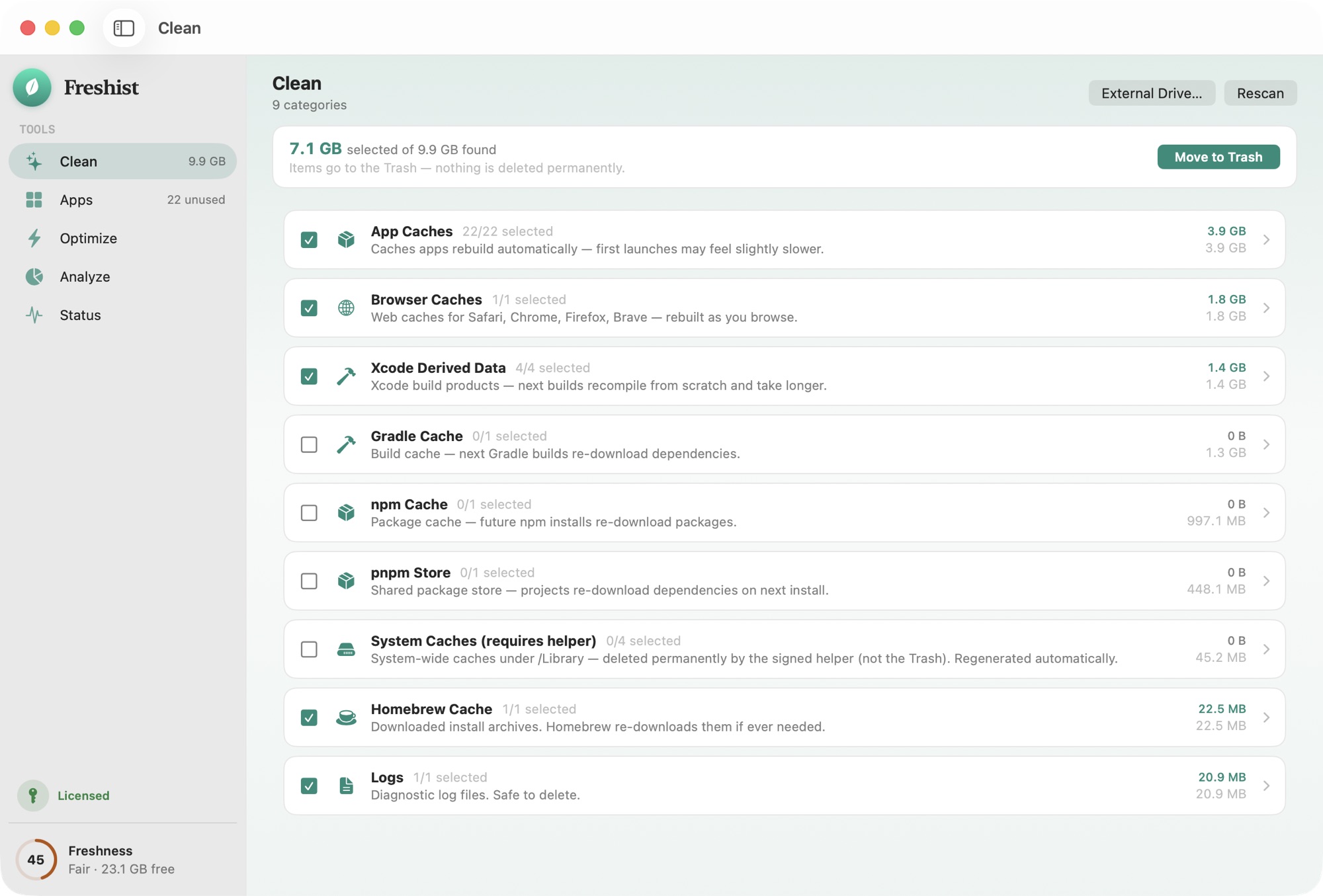Click the Clean sparkle icon in sidebar
The width and height of the screenshot is (1323, 896).
pos(34,161)
